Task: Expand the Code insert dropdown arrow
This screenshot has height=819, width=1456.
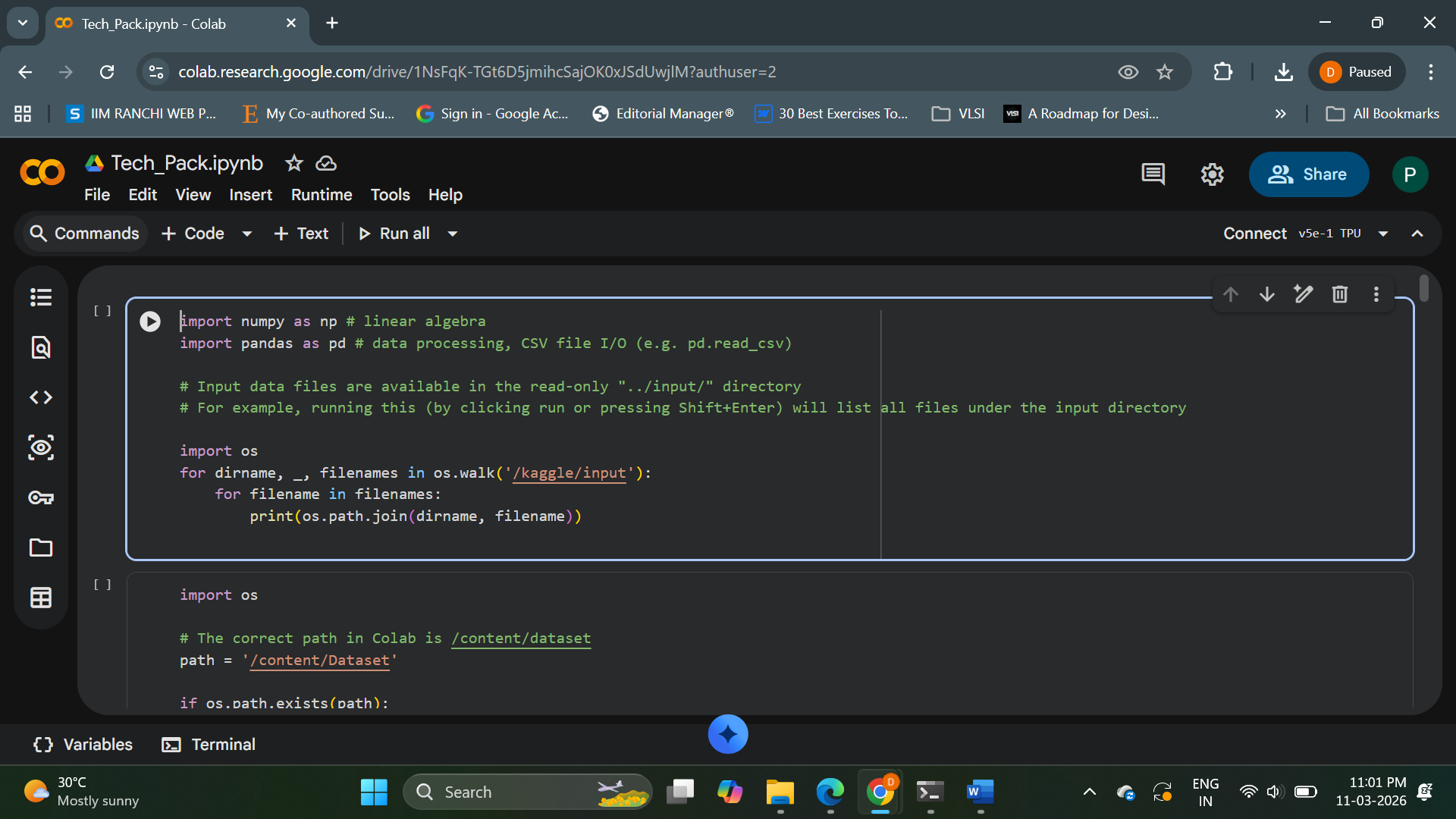Action: pyautogui.click(x=247, y=234)
